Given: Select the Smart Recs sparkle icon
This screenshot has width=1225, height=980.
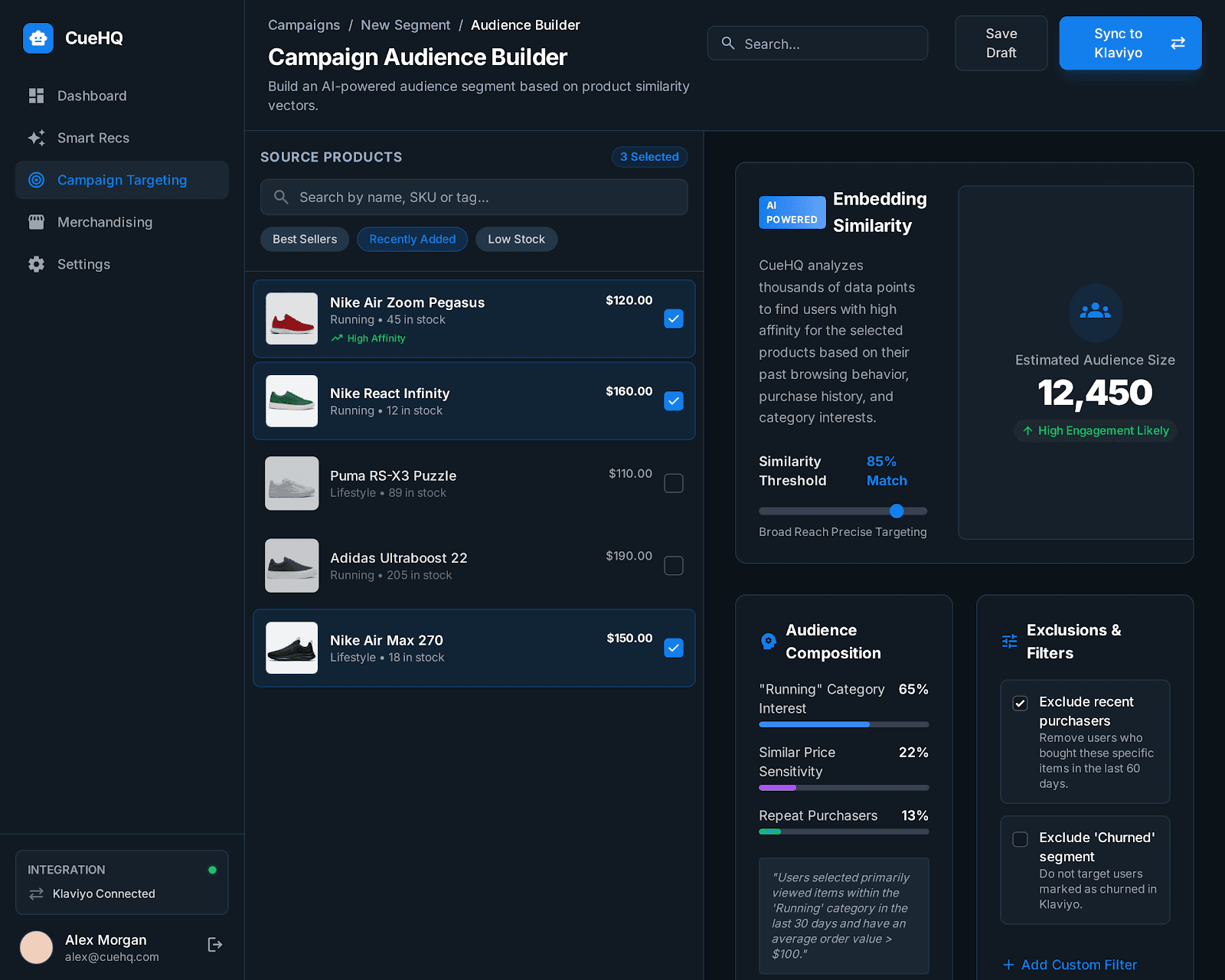Looking at the screenshot, I should [x=36, y=138].
